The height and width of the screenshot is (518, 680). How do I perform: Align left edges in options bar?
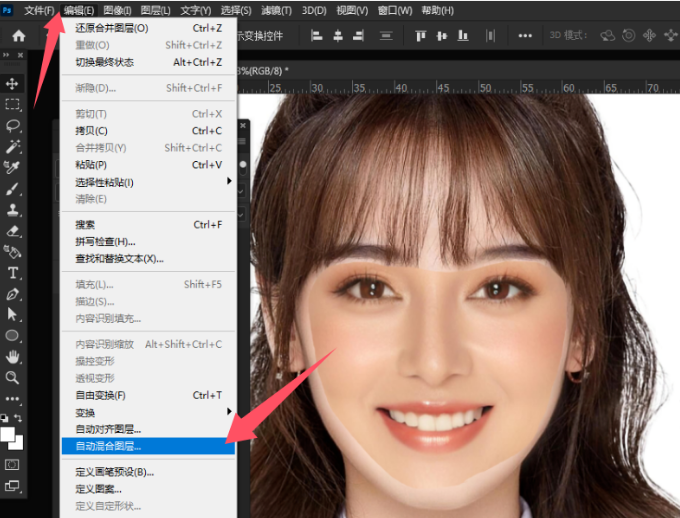coord(317,36)
